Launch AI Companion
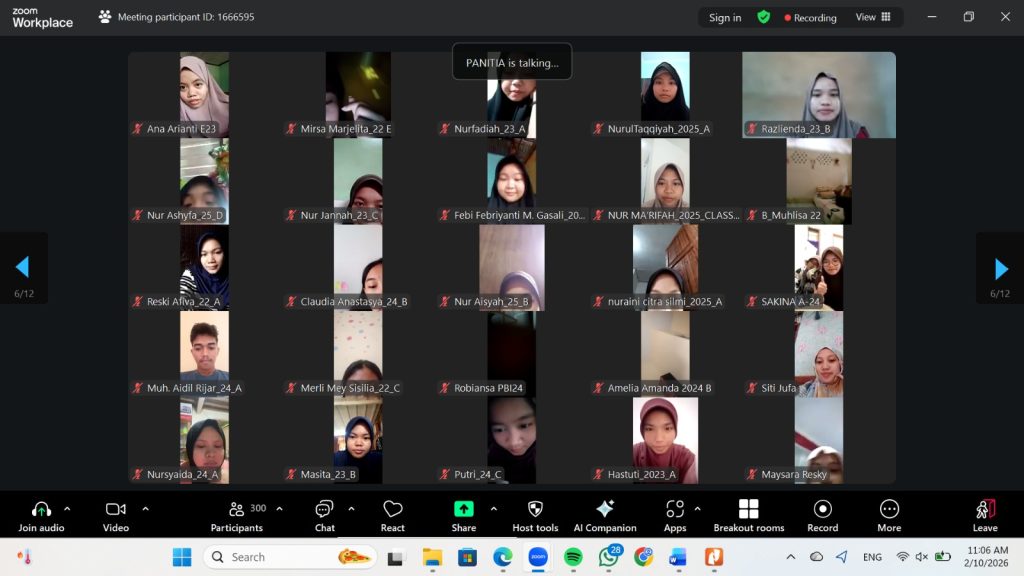 pos(605,515)
